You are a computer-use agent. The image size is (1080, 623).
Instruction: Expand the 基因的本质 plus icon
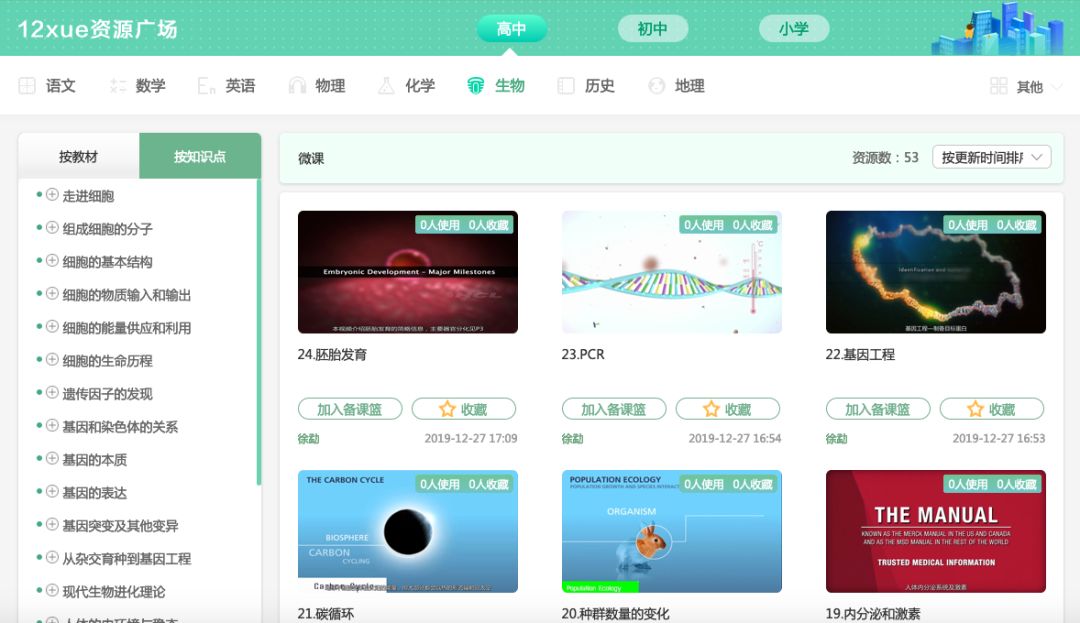[52, 458]
